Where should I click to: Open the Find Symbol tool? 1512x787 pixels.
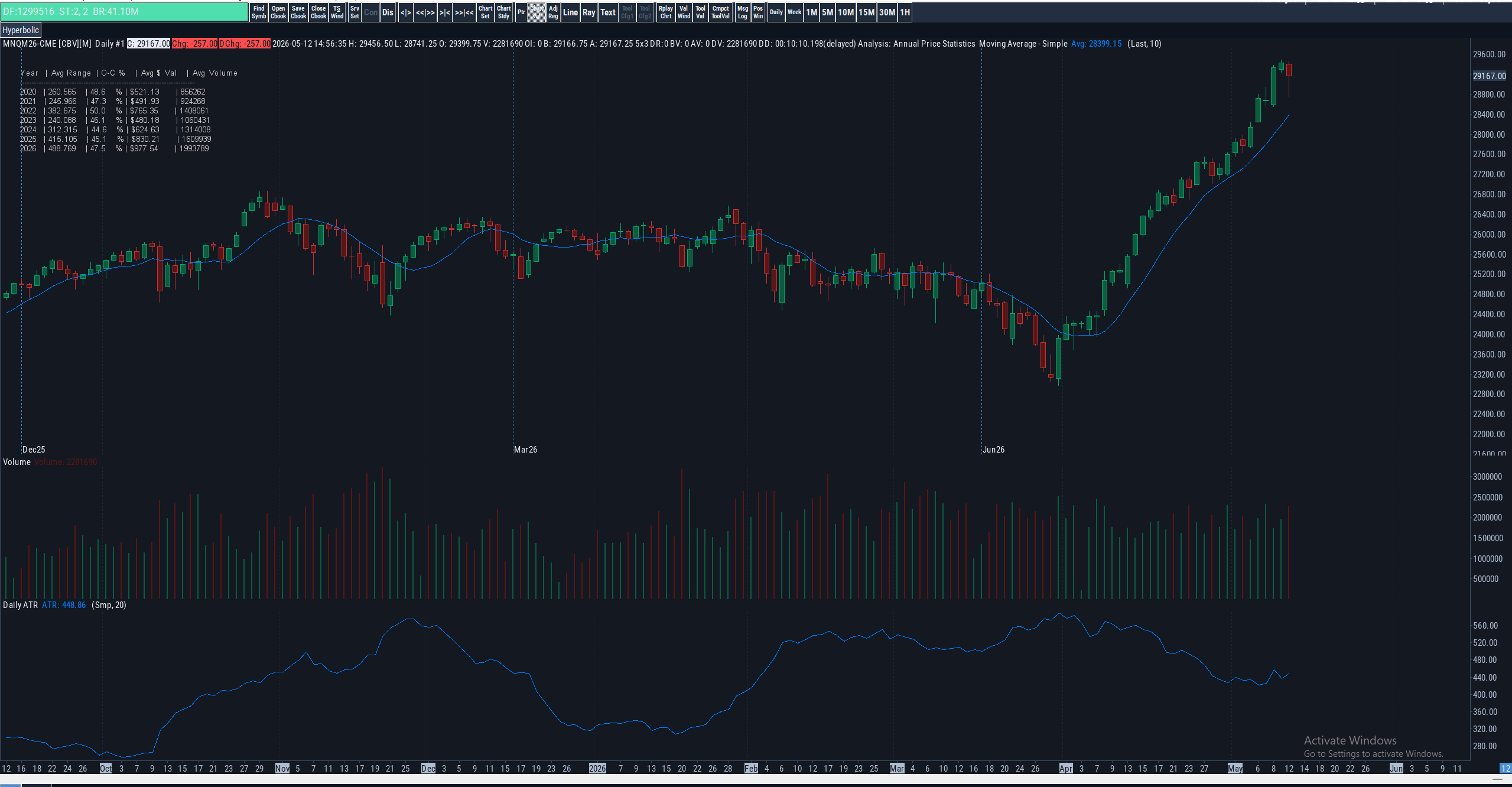(x=259, y=12)
